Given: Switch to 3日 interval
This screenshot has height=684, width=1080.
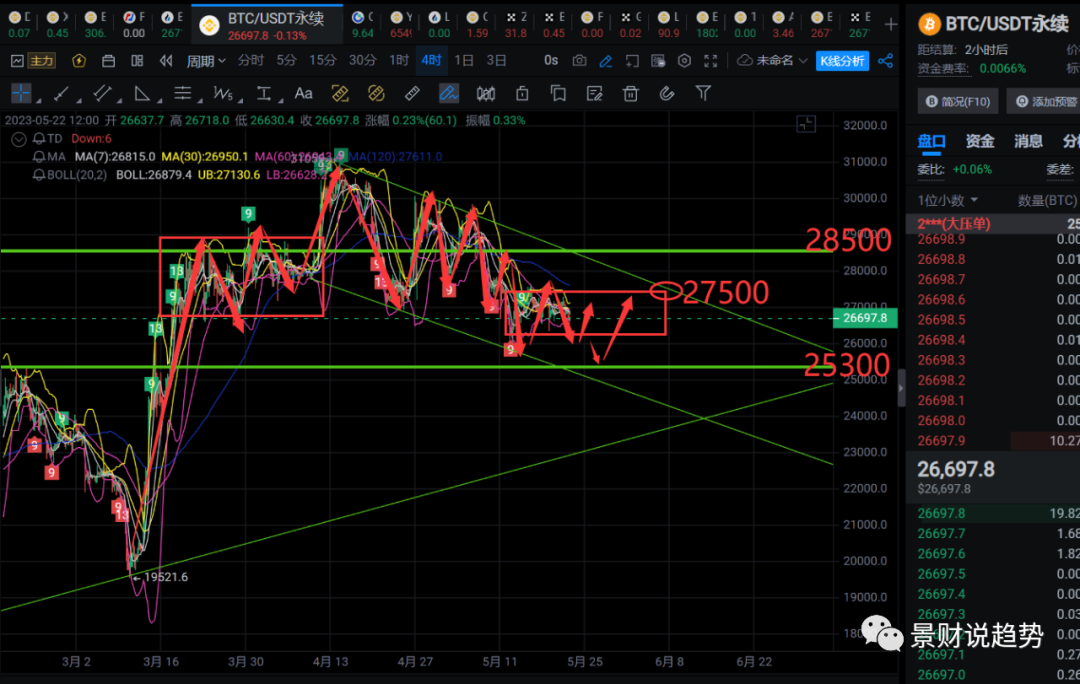Looking at the screenshot, I should coord(496,61).
